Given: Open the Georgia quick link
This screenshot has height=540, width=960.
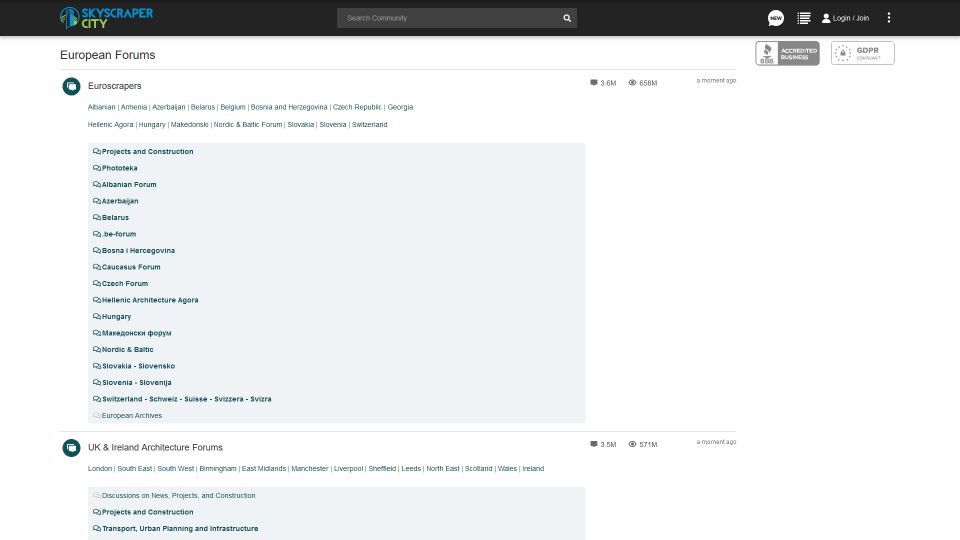Looking at the screenshot, I should click(x=400, y=107).
